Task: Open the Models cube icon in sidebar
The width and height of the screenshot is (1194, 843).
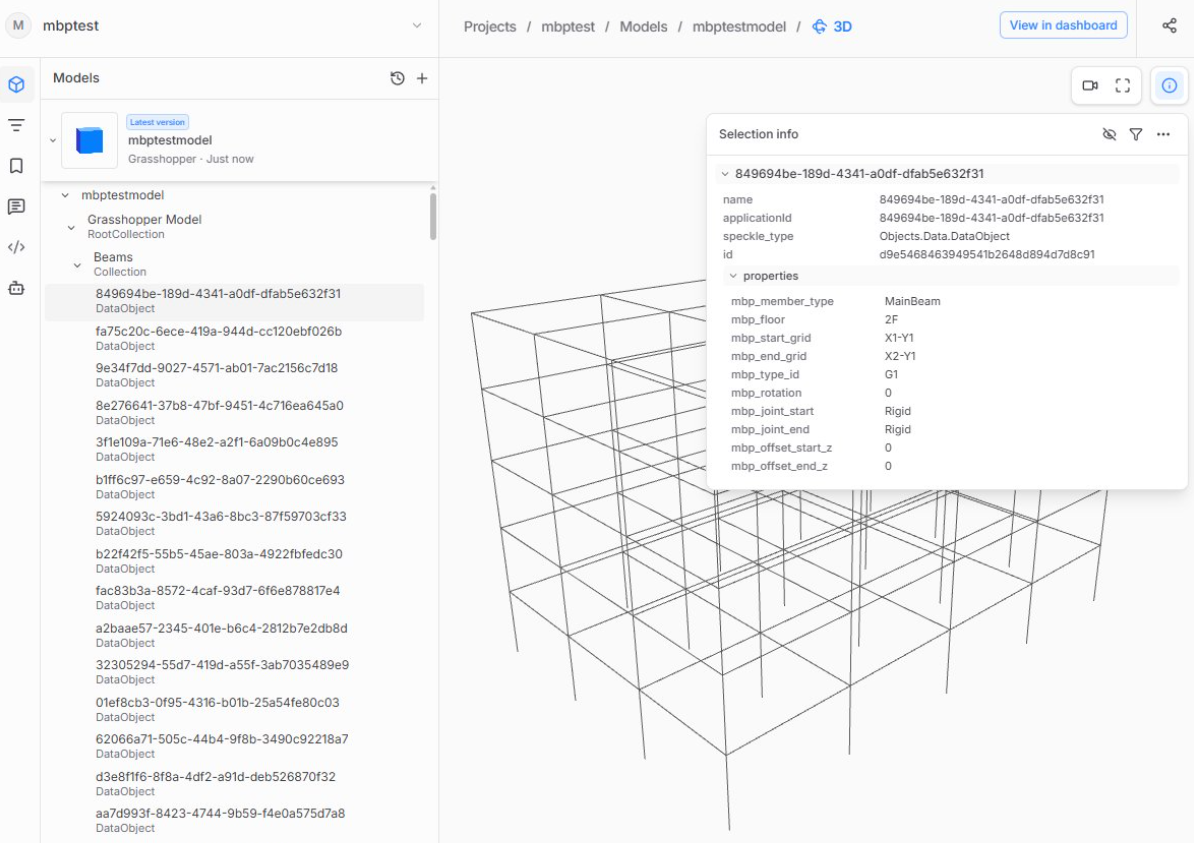Action: point(17,85)
